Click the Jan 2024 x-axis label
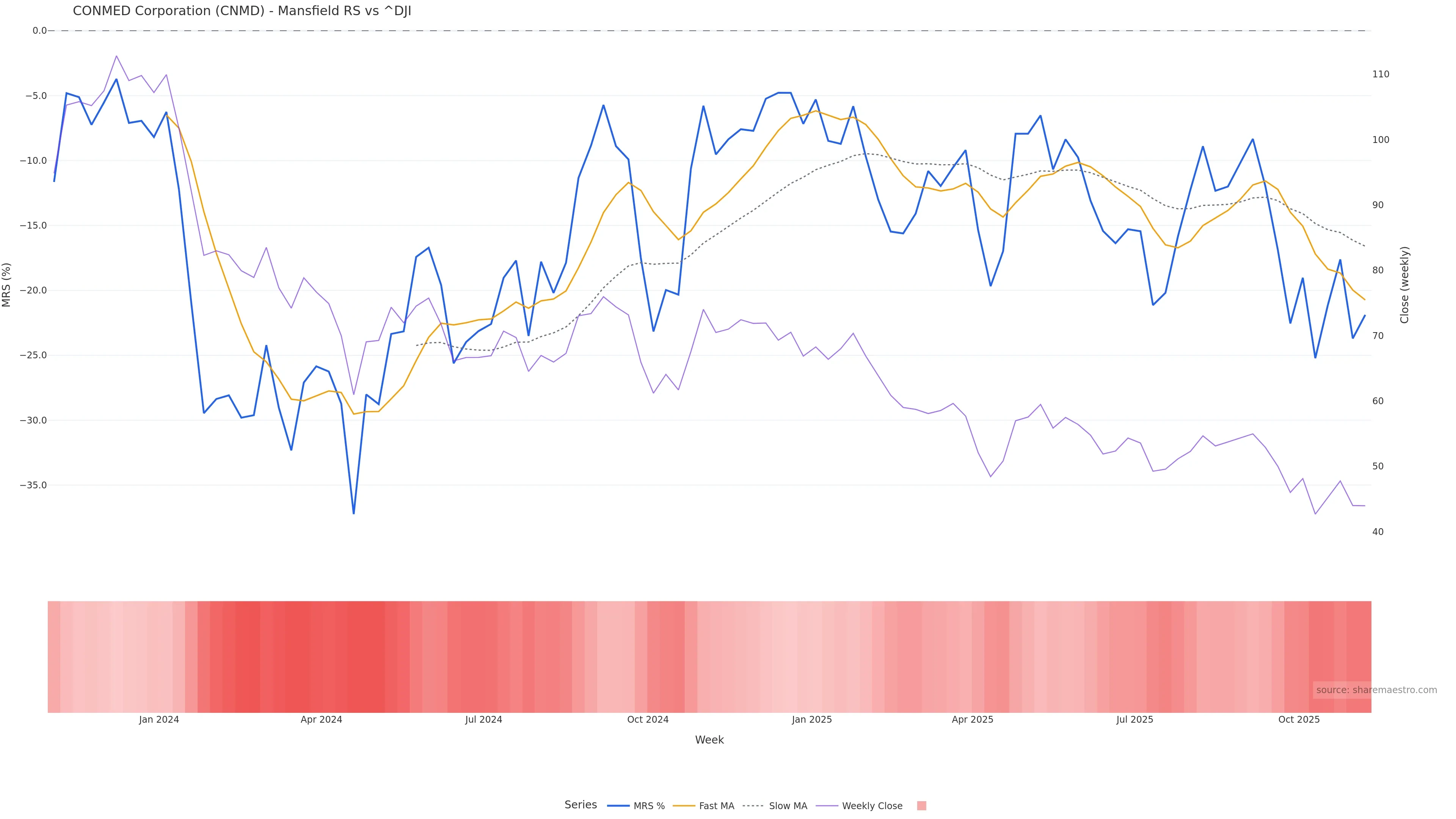 (159, 720)
